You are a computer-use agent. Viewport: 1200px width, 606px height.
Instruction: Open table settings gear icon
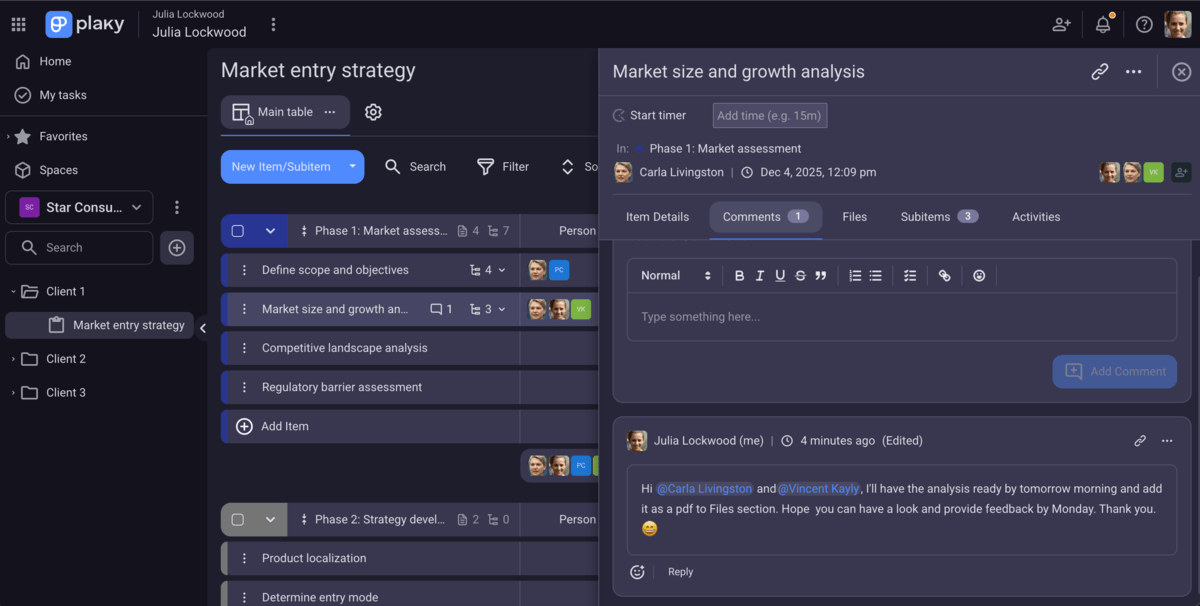(x=373, y=112)
